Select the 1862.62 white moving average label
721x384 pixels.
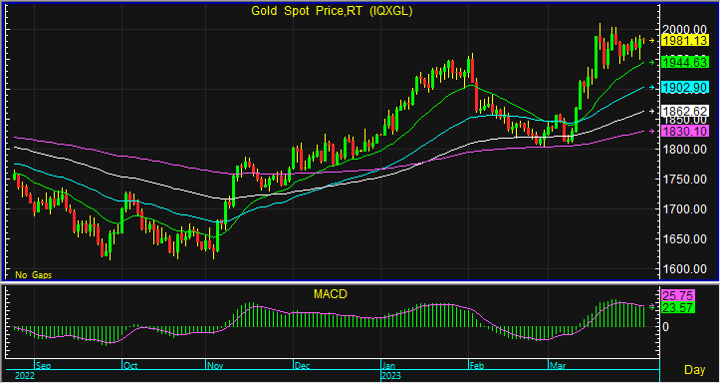click(x=685, y=111)
